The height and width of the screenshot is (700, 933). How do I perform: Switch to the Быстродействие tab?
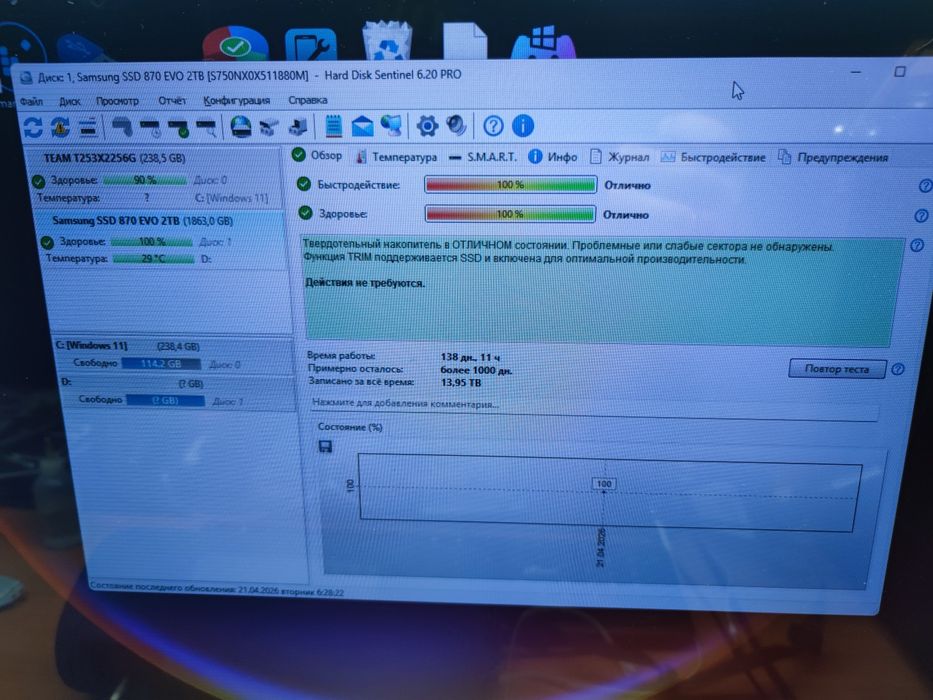[x=713, y=157]
